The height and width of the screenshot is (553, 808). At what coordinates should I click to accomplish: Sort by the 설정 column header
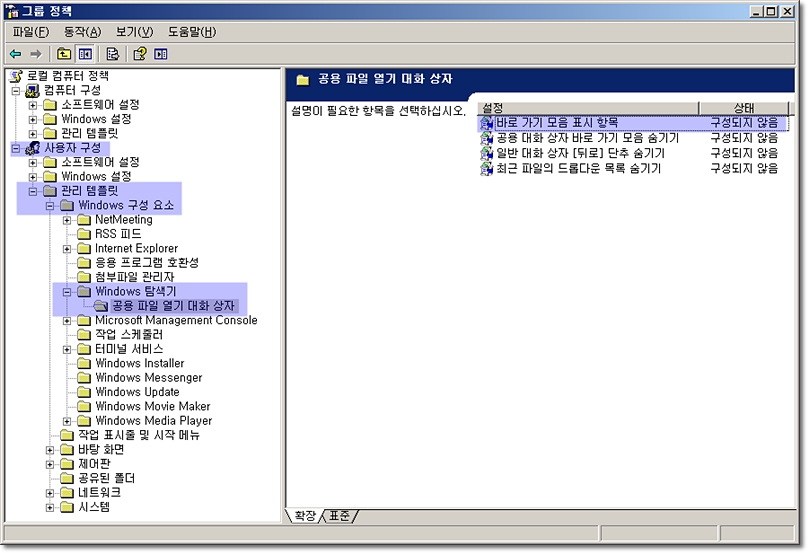tap(588, 108)
